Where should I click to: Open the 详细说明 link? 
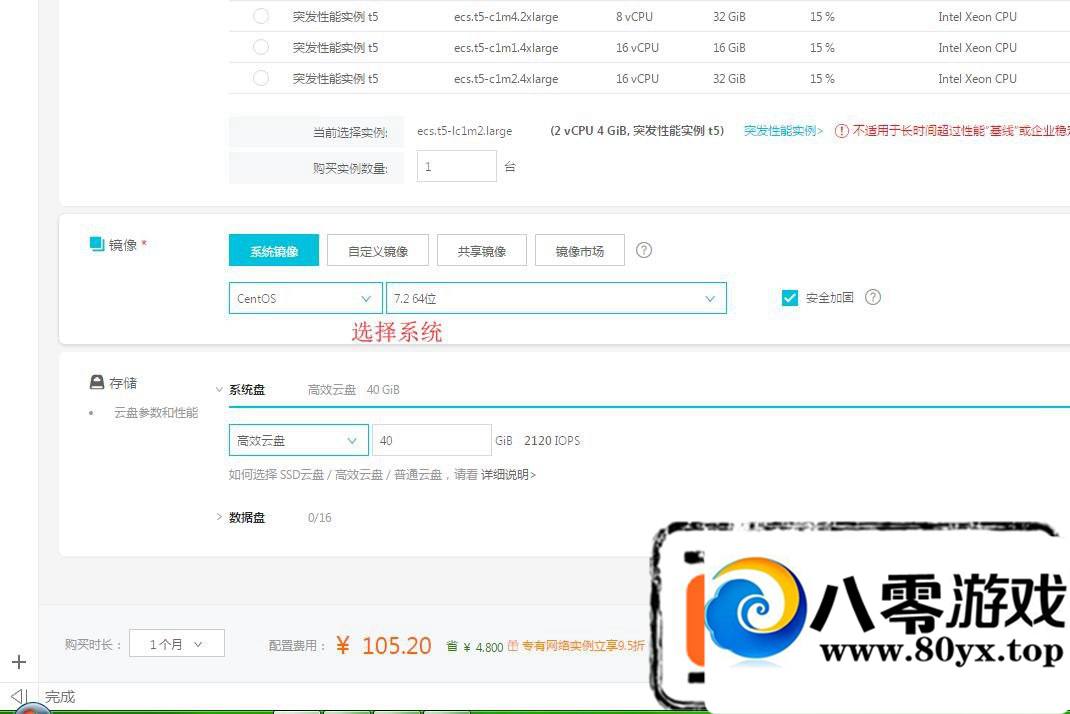tap(508, 475)
